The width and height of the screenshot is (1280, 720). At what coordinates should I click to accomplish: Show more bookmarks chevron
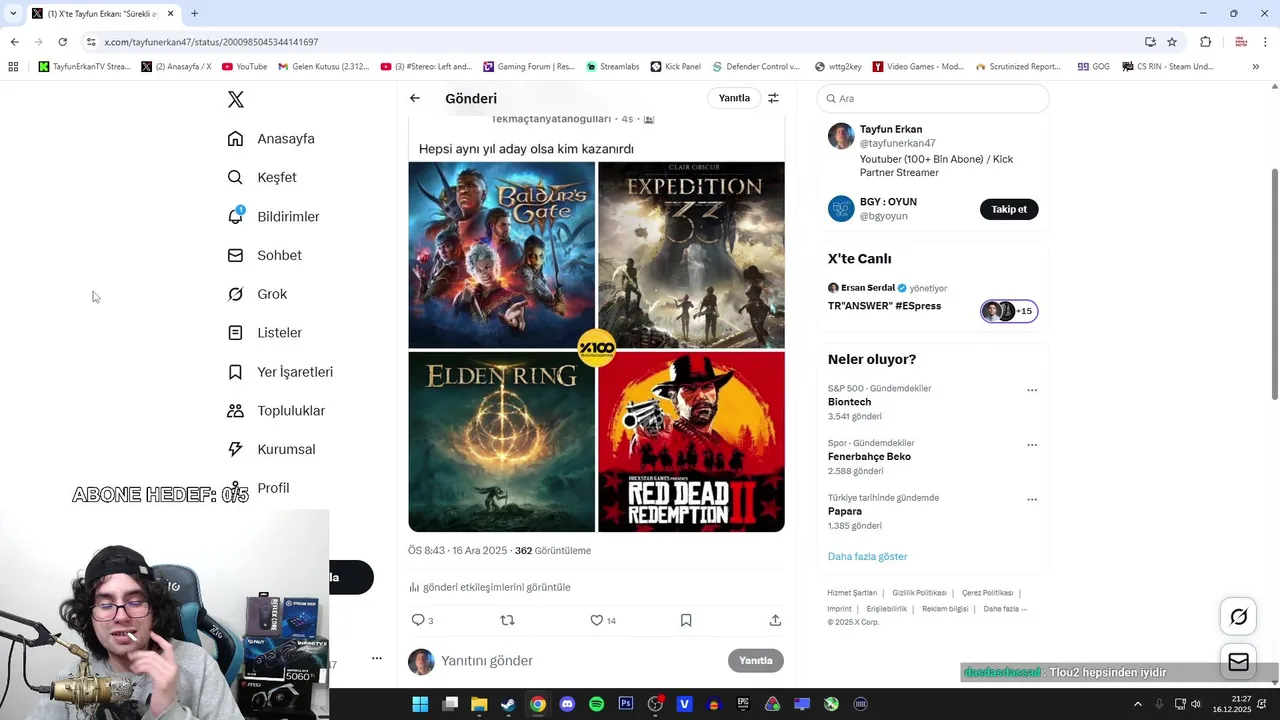[x=1256, y=67]
